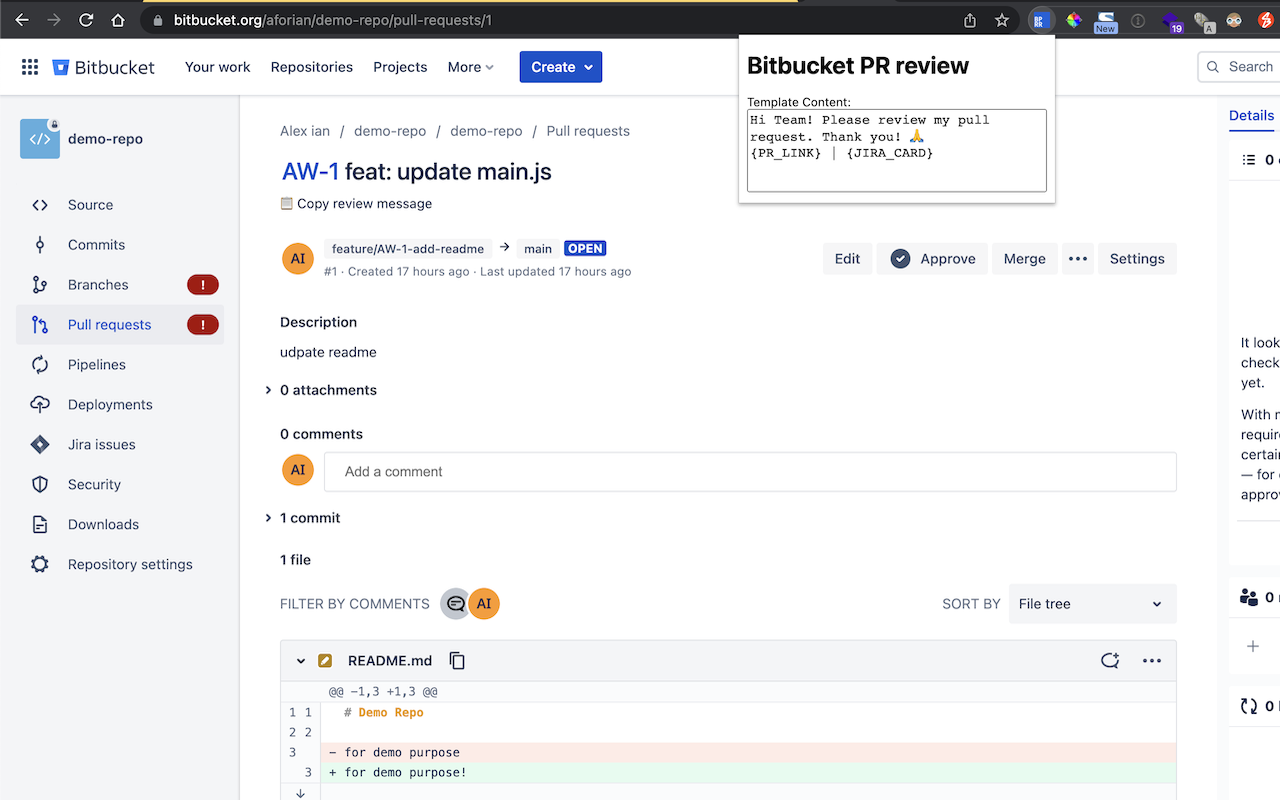Click the pull request author avatar
The height and width of the screenshot is (800, 1280).
point(298,259)
